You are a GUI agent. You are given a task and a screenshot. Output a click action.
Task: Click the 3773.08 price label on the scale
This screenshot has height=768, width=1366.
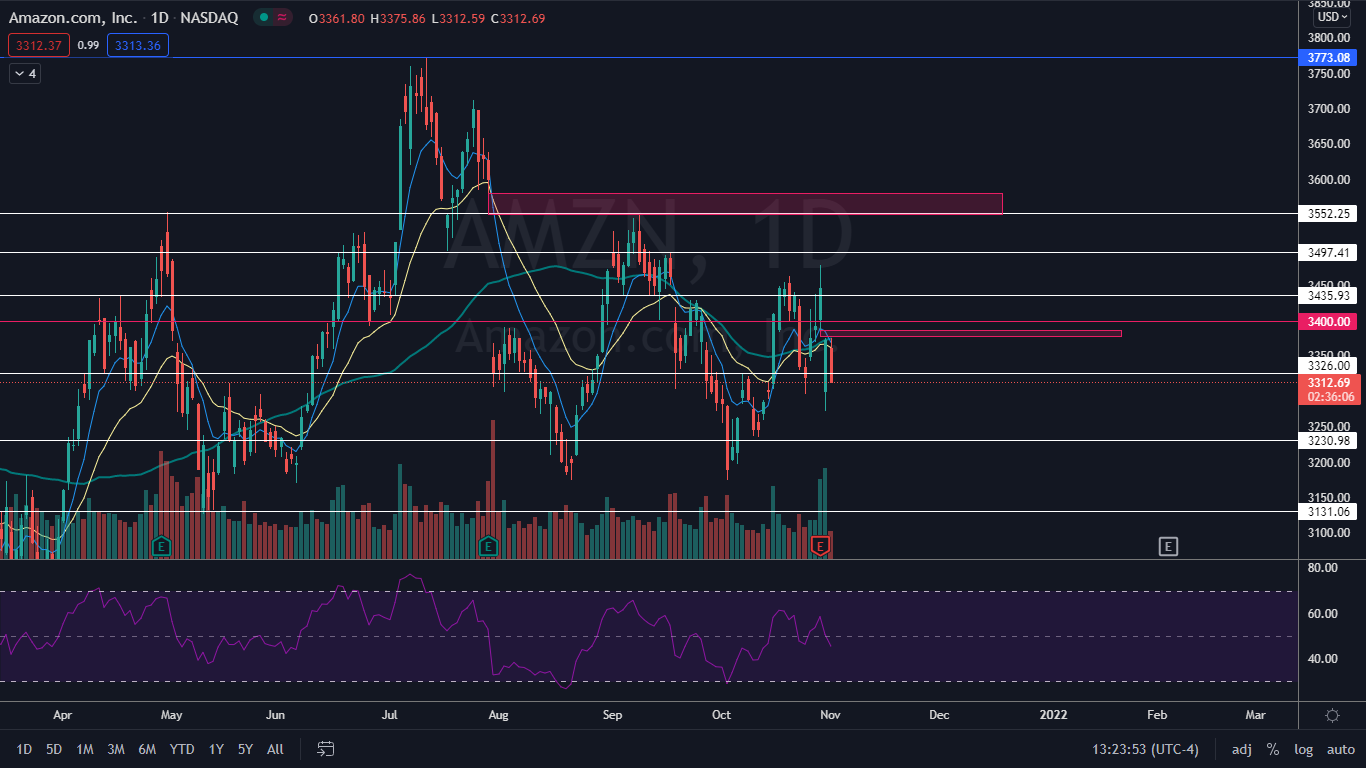1328,58
